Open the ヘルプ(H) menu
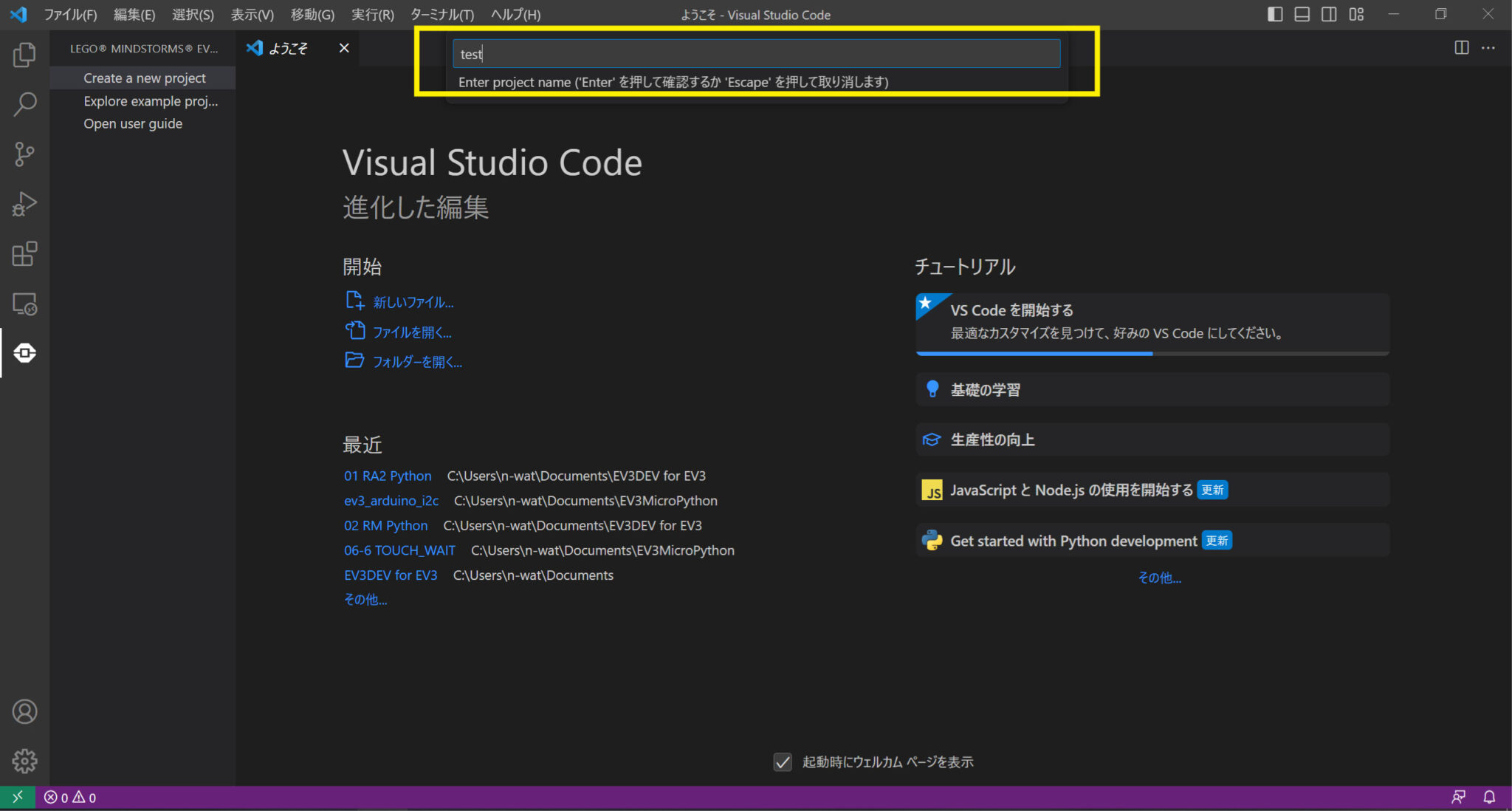 pos(516,15)
